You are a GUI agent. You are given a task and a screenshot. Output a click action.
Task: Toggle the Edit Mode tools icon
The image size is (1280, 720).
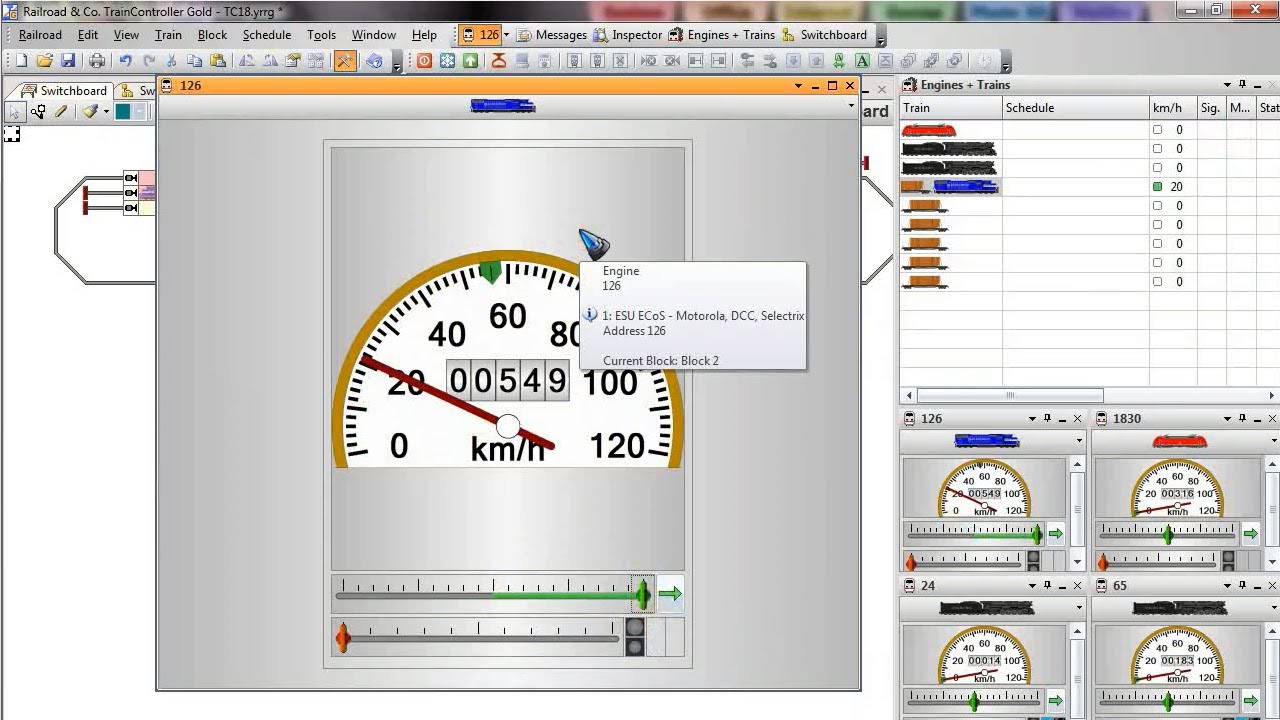[345, 61]
